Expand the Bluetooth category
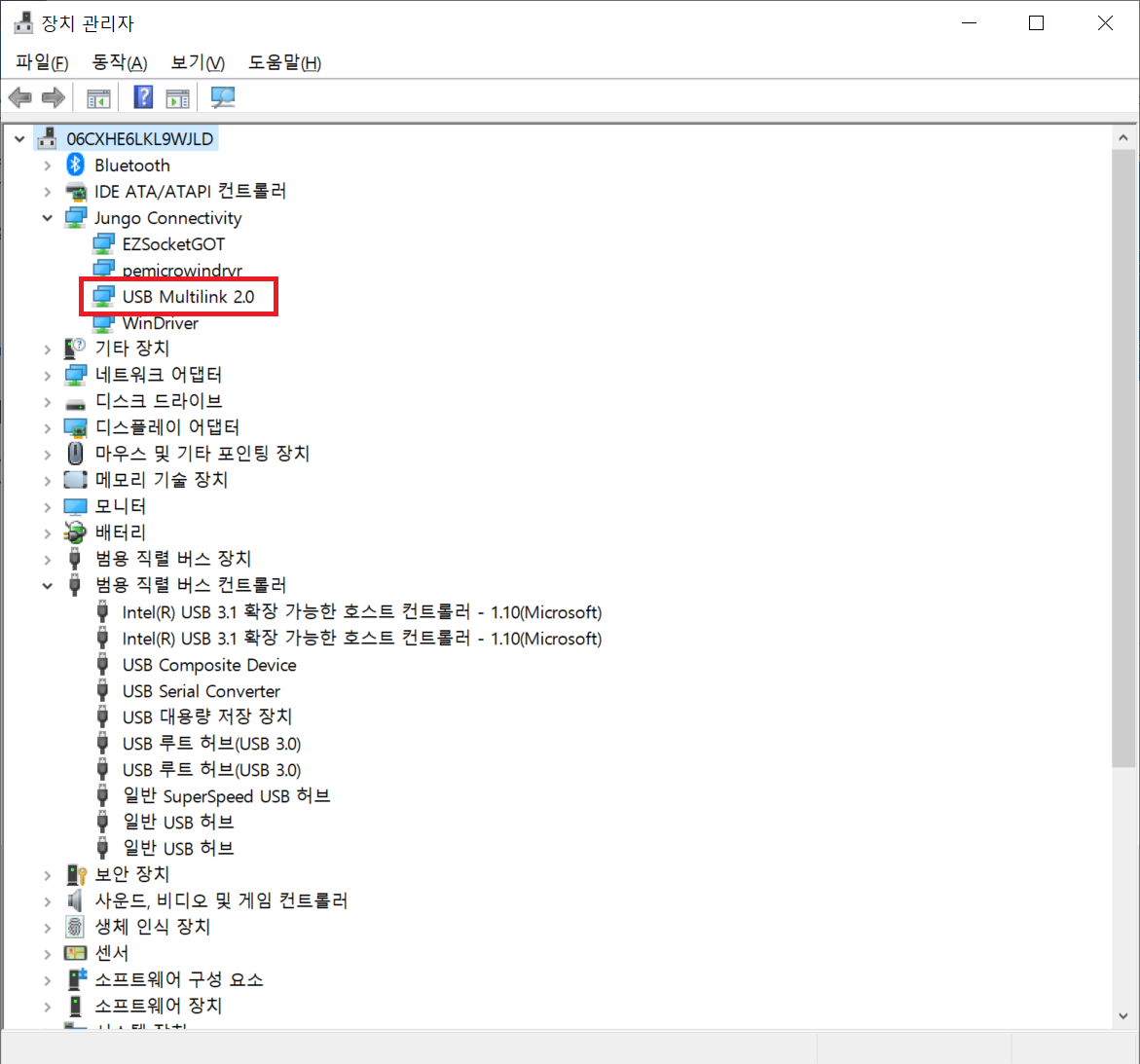Image resolution: width=1140 pixels, height=1064 pixels. pyautogui.click(x=47, y=165)
